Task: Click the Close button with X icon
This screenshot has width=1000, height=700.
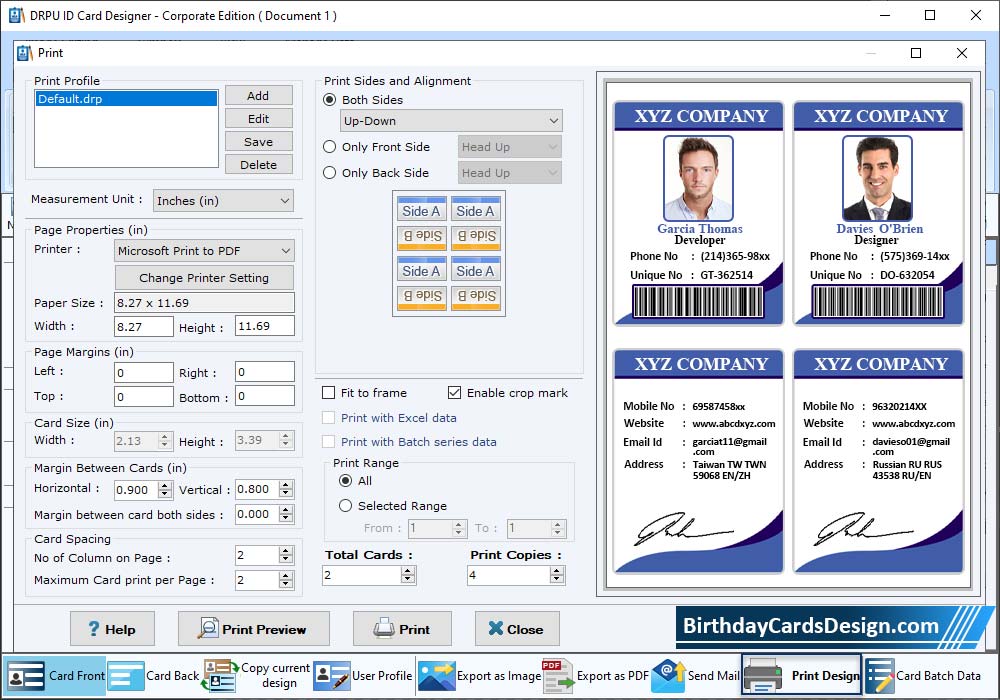Action: [517, 629]
